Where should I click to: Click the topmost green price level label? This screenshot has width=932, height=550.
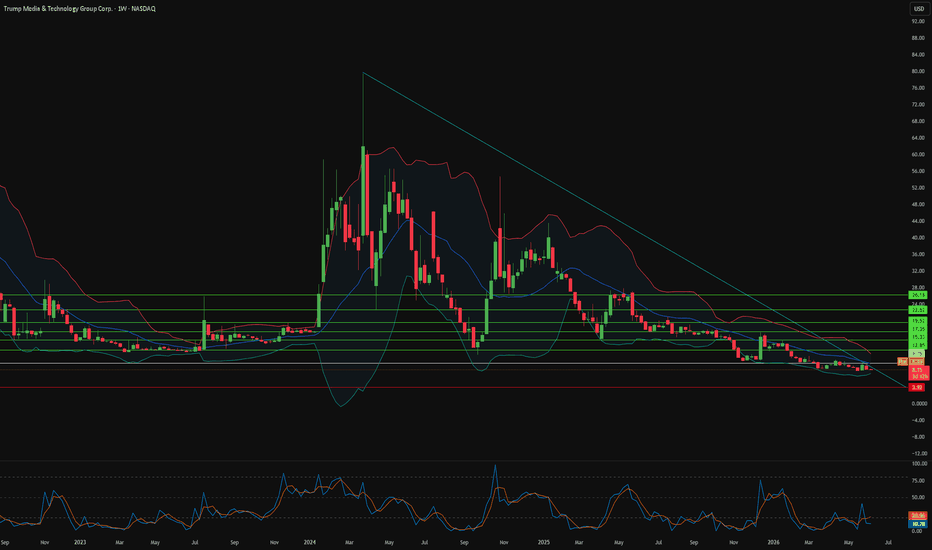(x=918, y=295)
